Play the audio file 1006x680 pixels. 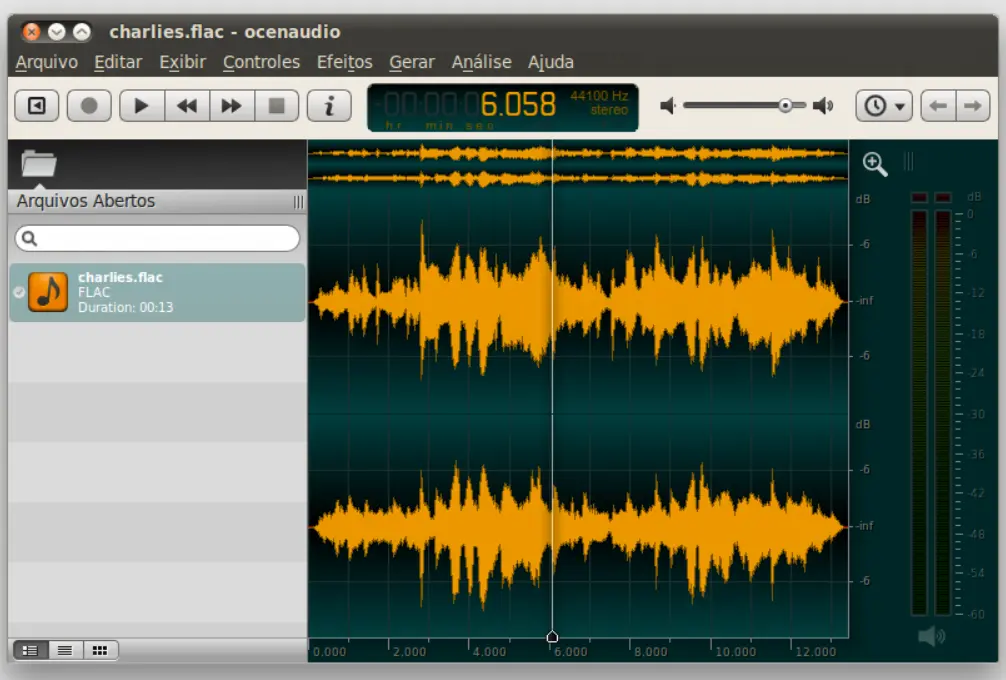pyautogui.click(x=142, y=106)
